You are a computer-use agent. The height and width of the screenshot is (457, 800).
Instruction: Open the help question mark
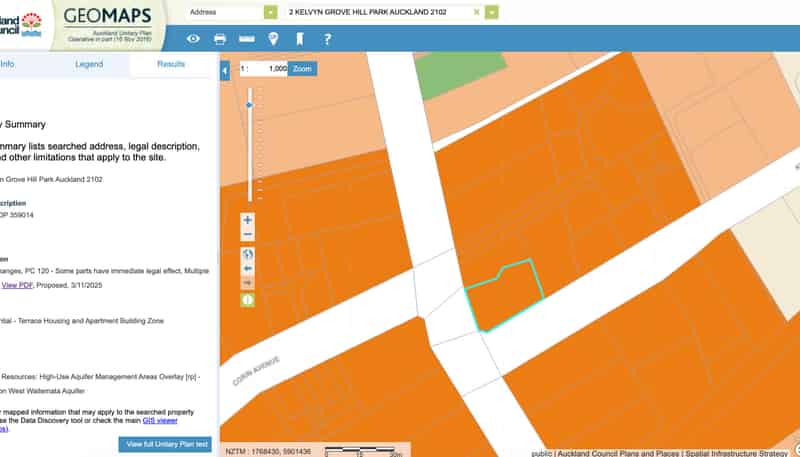[x=328, y=39]
